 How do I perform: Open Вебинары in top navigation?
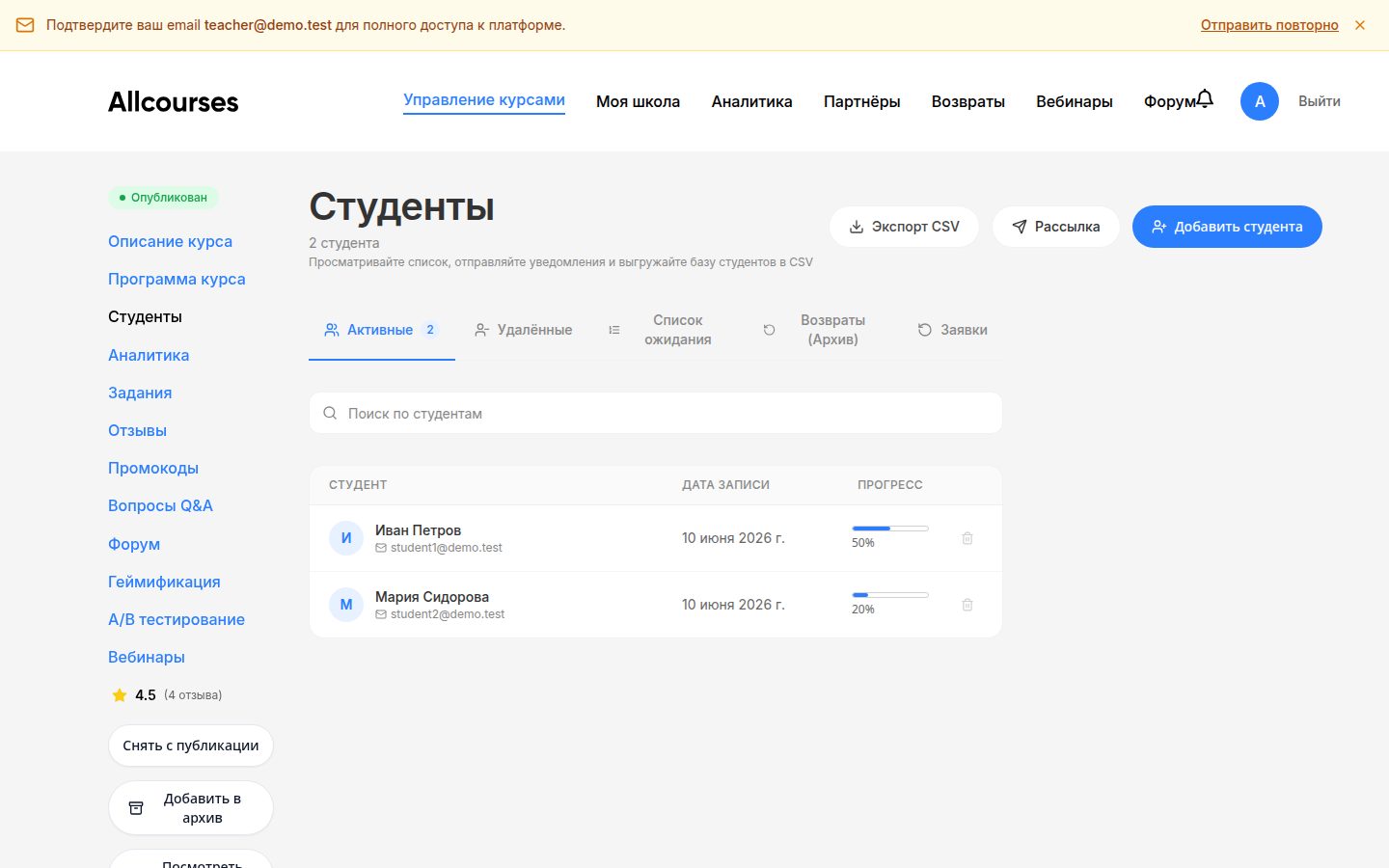1074,101
